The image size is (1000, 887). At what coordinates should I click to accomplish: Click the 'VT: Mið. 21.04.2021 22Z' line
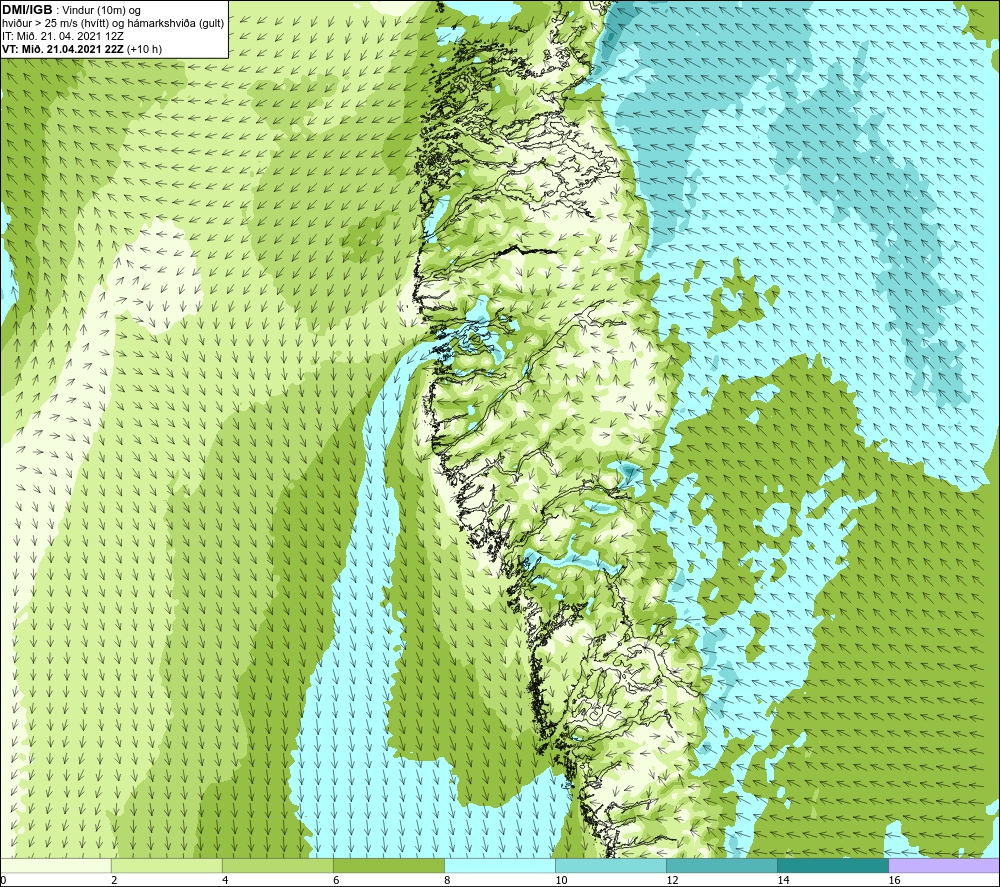[63, 49]
